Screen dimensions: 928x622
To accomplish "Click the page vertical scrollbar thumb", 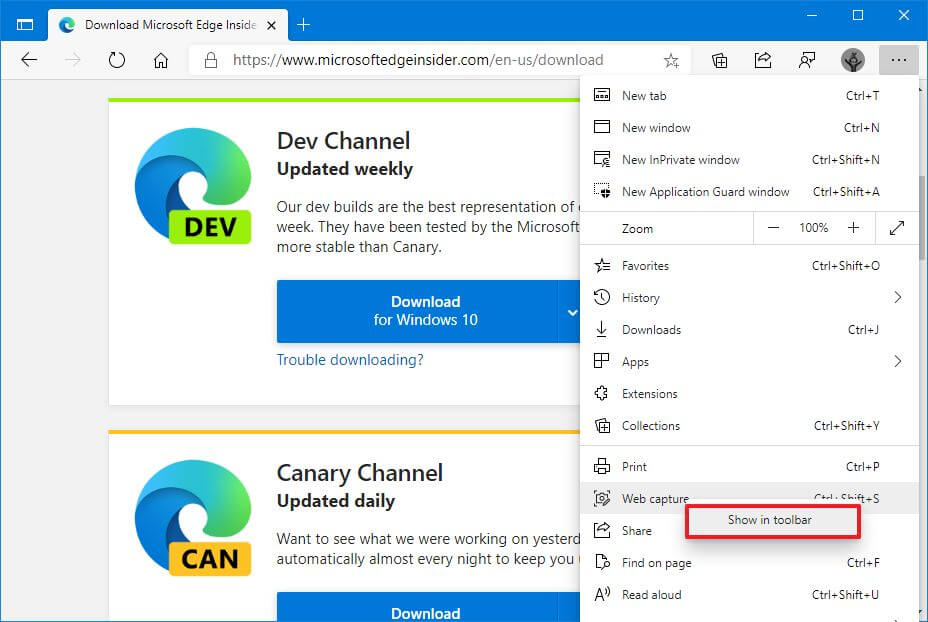I will pyautogui.click(x=922, y=217).
